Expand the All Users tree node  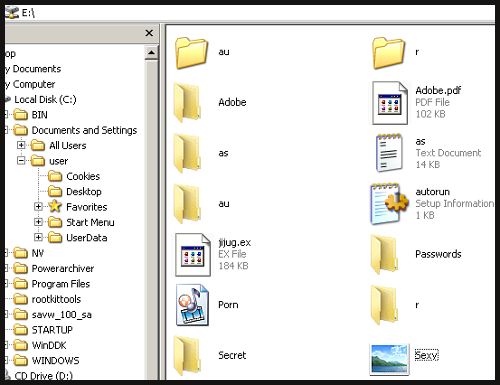(21, 145)
